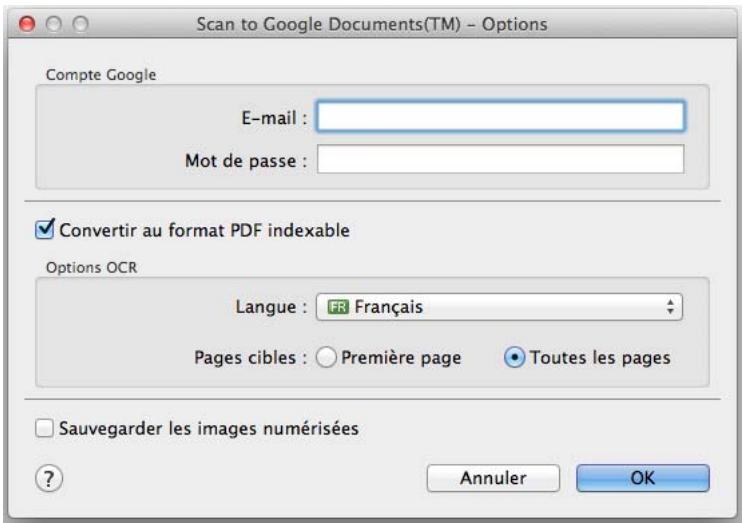Select the Première page radio button
The width and height of the screenshot is (743, 523).
324,358
